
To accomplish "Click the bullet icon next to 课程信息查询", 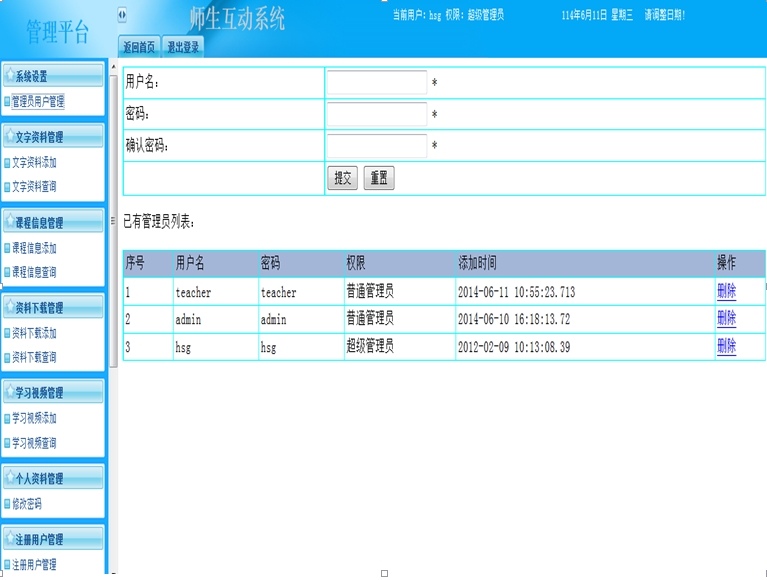I will click(7, 272).
